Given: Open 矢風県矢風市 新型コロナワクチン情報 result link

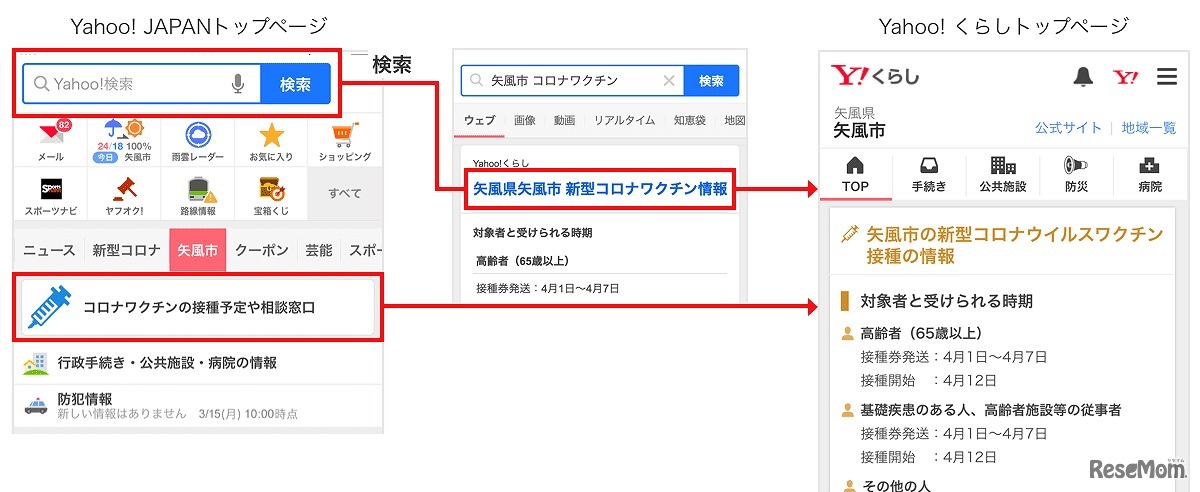Looking at the screenshot, I should [600, 188].
